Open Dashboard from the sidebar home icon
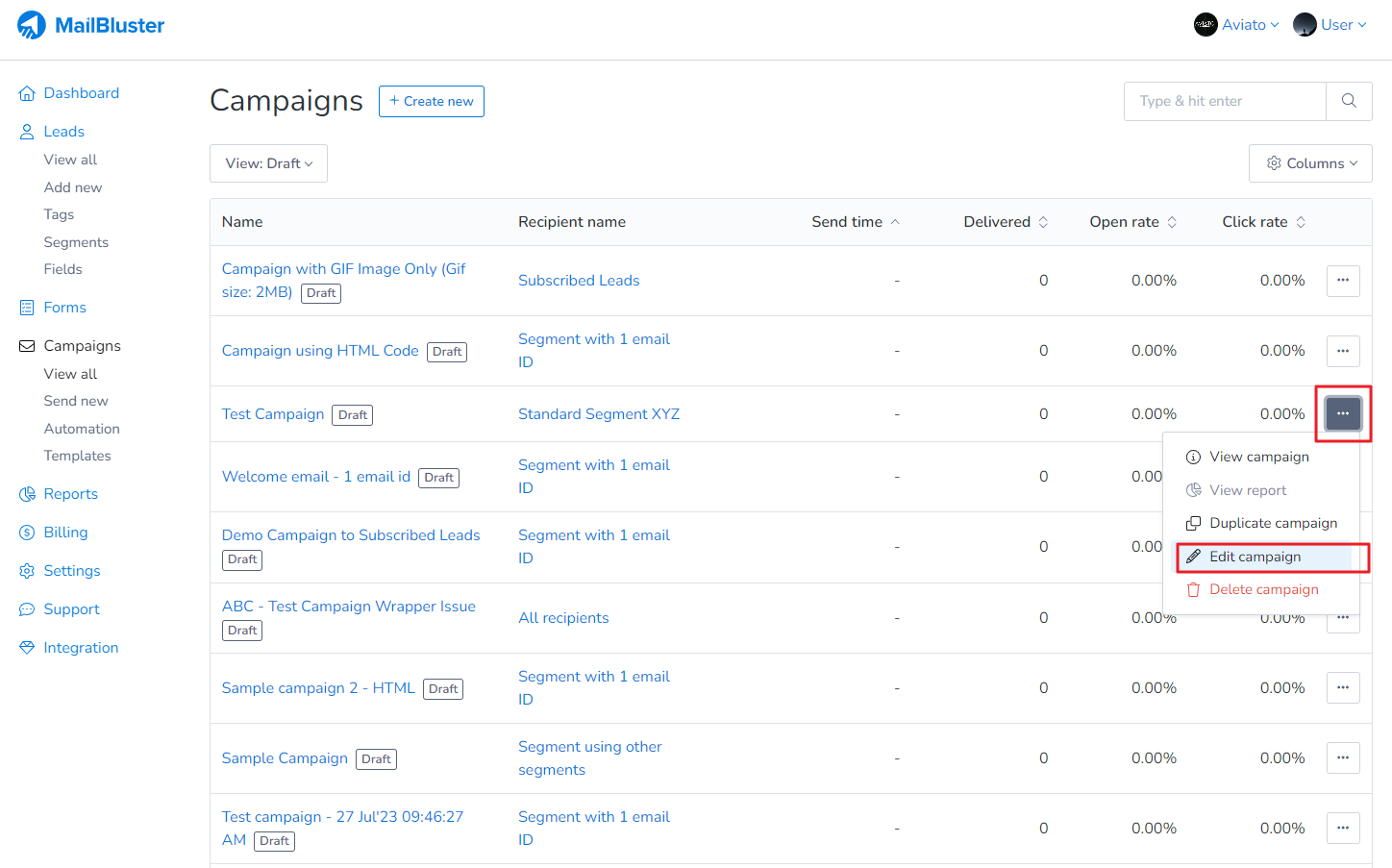This screenshot has height=868, width=1392. [x=27, y=93]
